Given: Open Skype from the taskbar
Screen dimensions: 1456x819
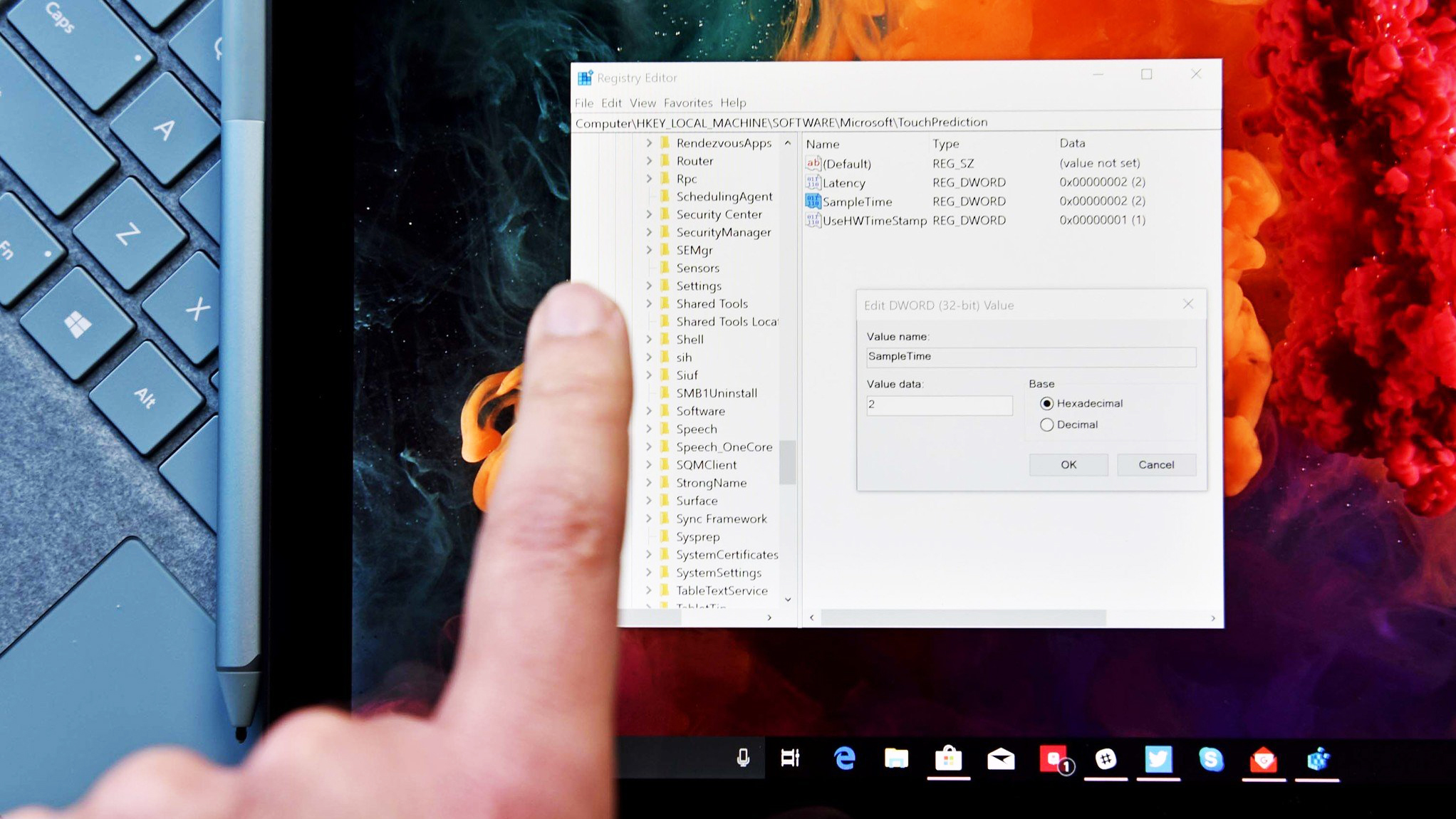Looking at the screenshot, I should click(1210, 759).
